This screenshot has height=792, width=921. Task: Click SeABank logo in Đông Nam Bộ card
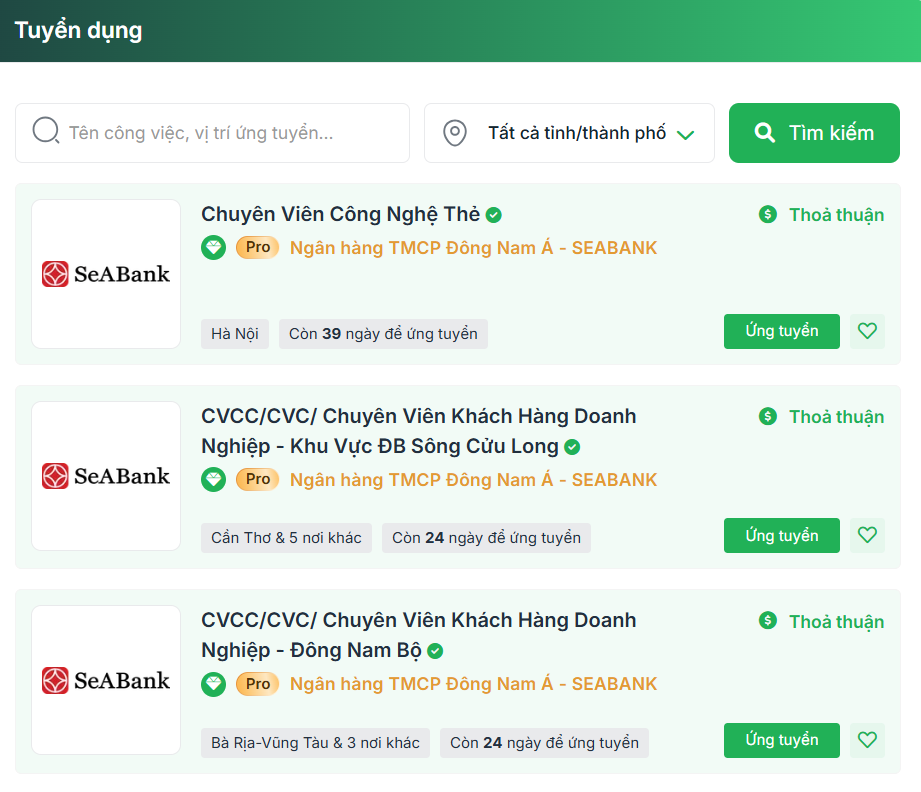coord(106,680)
